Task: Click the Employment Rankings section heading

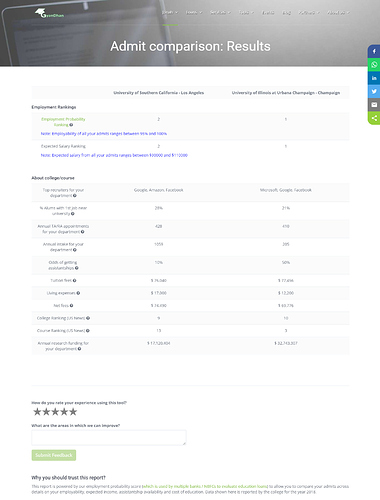Action: coord(54,107)
